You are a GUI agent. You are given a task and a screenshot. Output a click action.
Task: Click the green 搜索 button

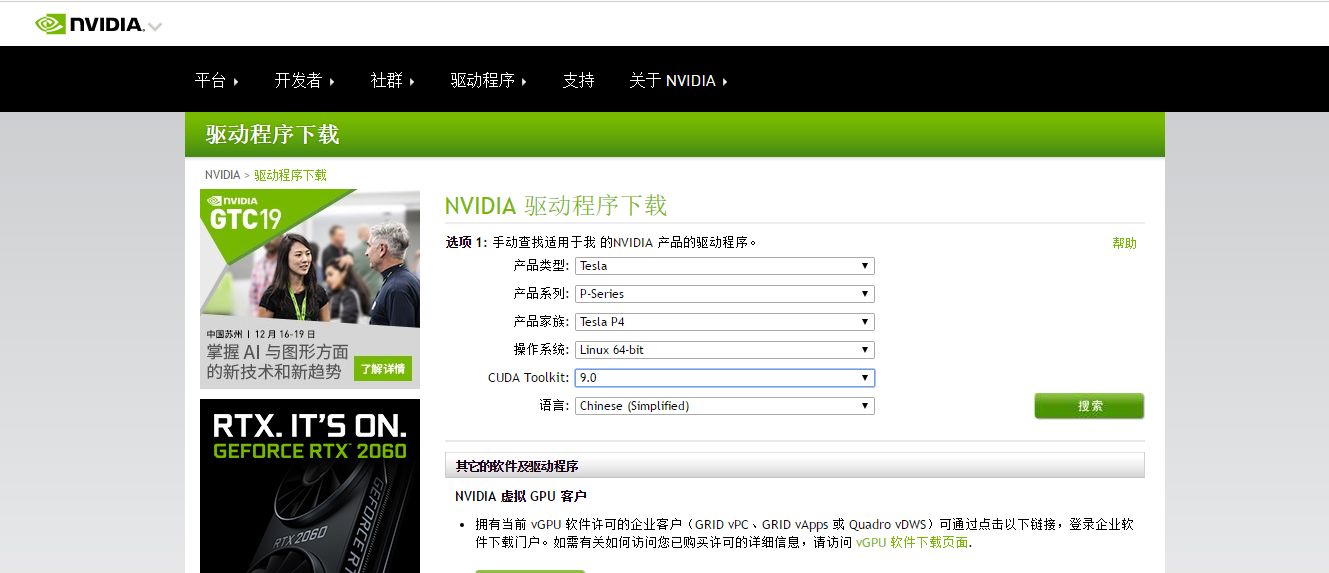[1089, 406]
